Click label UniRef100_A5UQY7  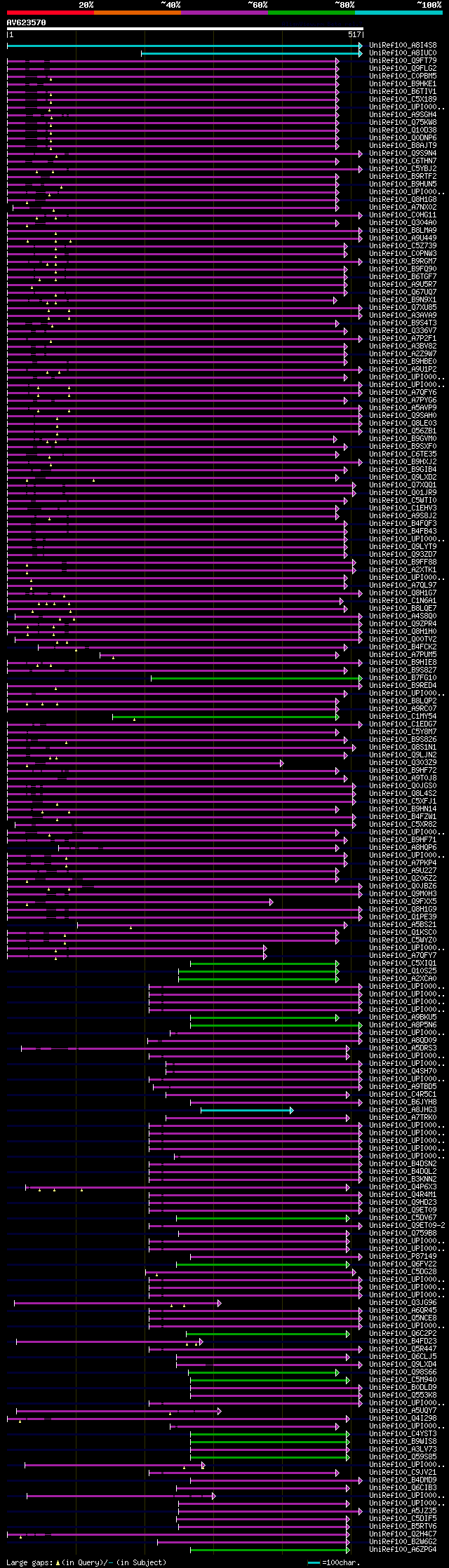click(403, 1411)
